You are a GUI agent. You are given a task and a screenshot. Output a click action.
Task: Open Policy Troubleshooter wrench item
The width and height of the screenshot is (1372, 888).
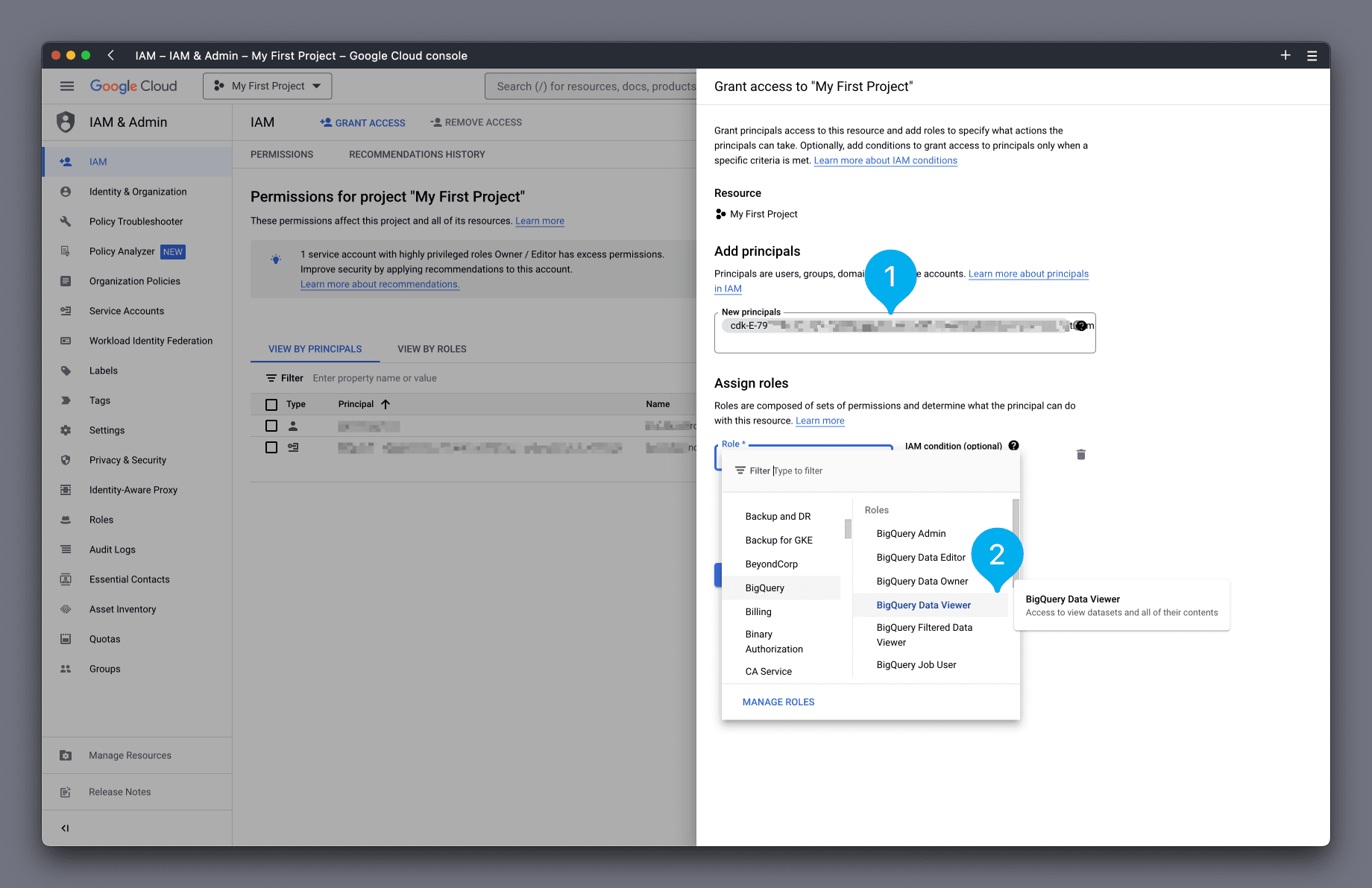tap(135, 221)
